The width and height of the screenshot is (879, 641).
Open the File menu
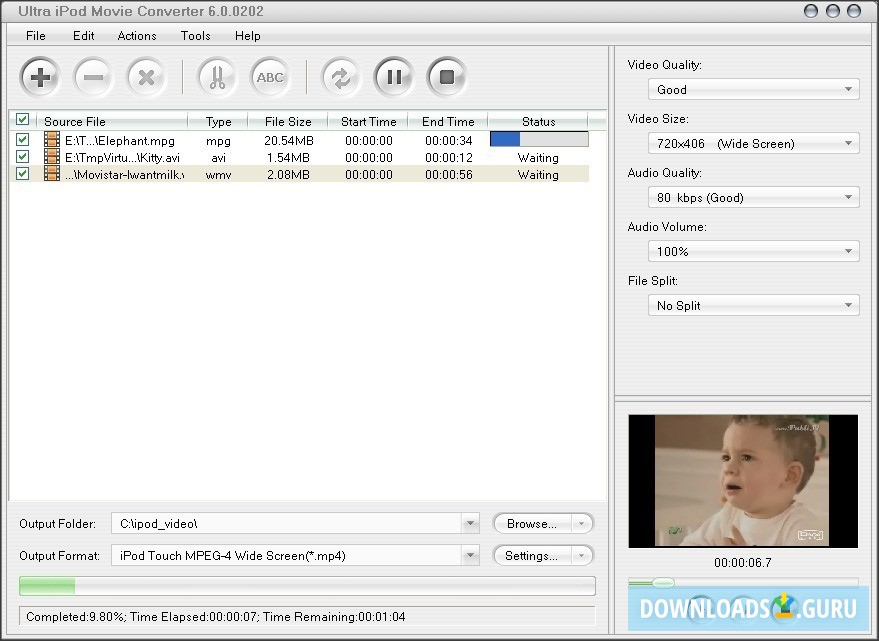click(36, 36)
